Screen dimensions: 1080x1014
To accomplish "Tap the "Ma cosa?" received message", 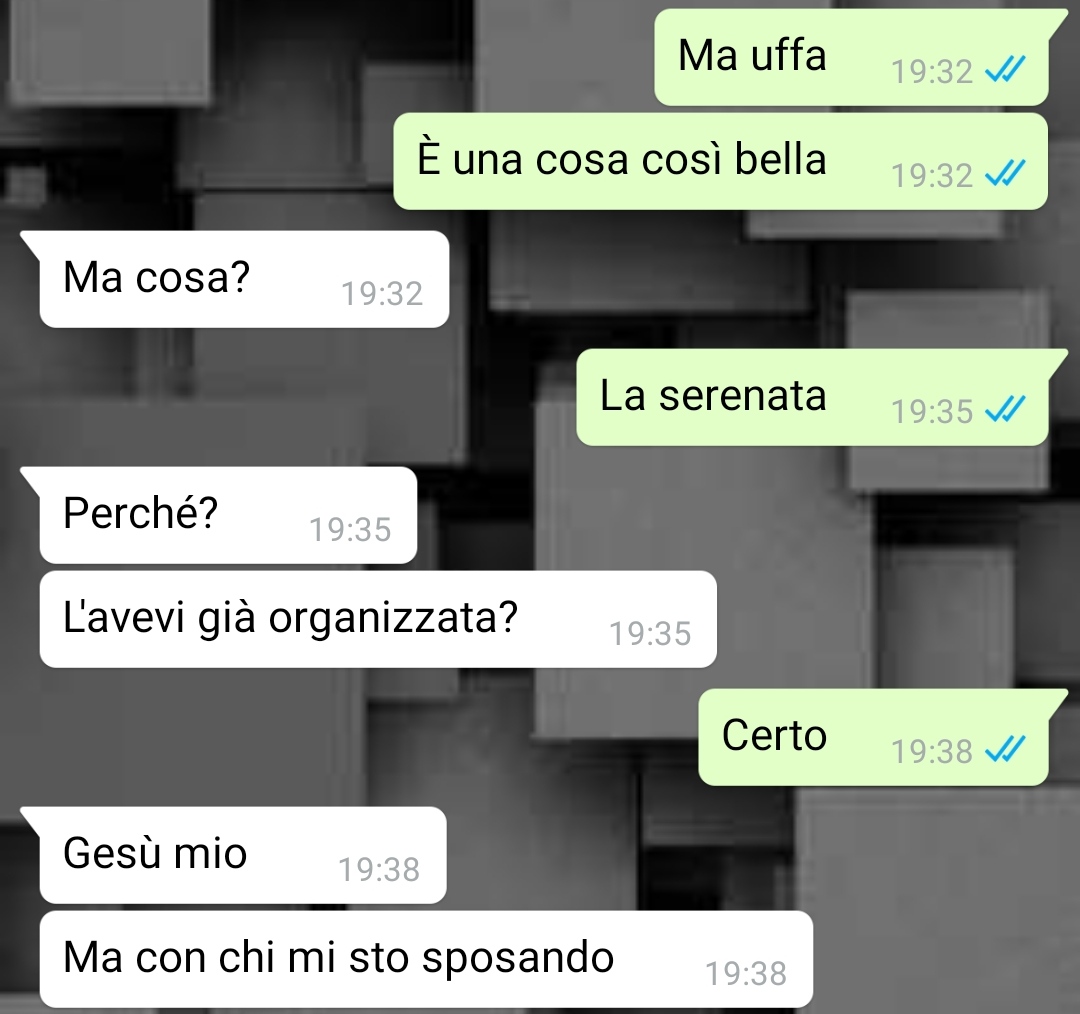I will (x=245, y=280).
